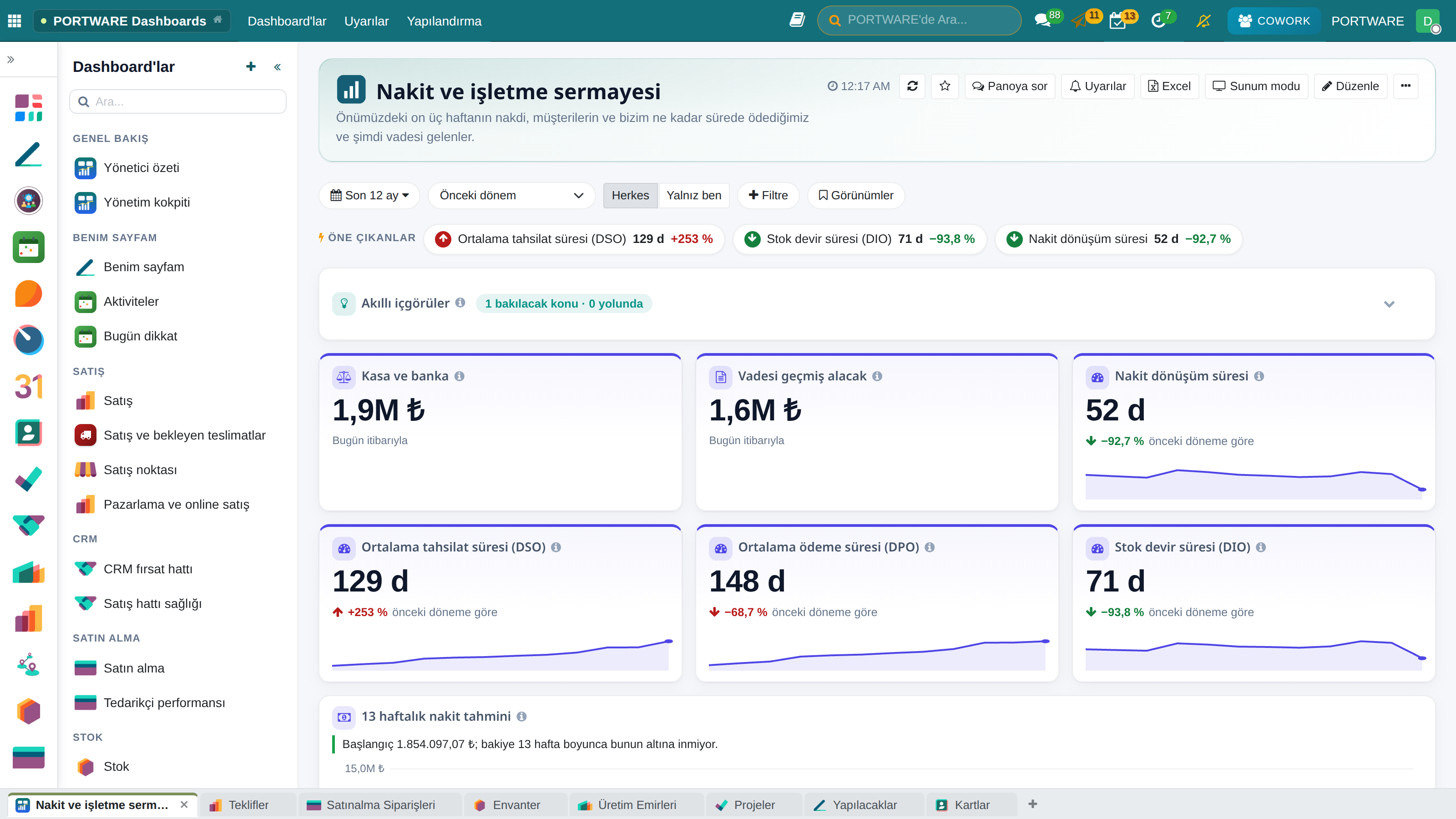
Task: Open the calendar 31 app in left rail
Action: pos(28,387)
